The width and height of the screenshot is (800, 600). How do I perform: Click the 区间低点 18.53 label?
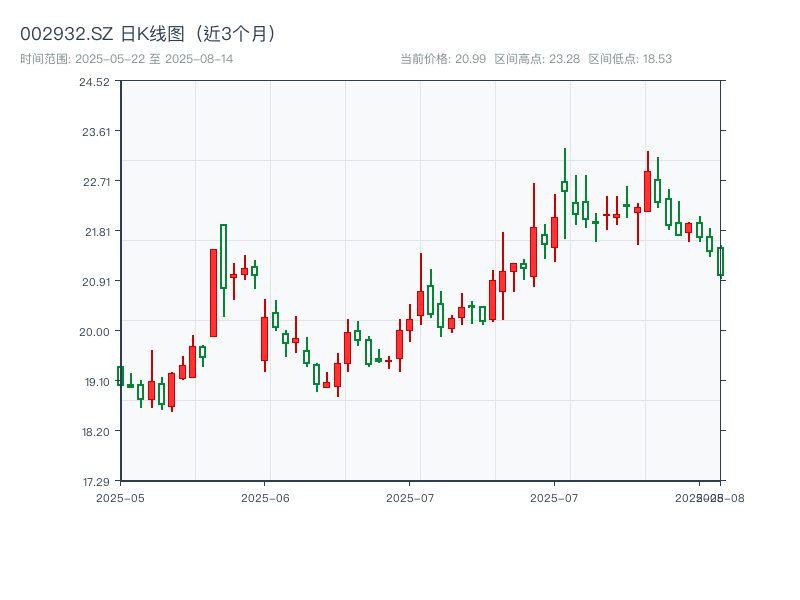point(630,59)
